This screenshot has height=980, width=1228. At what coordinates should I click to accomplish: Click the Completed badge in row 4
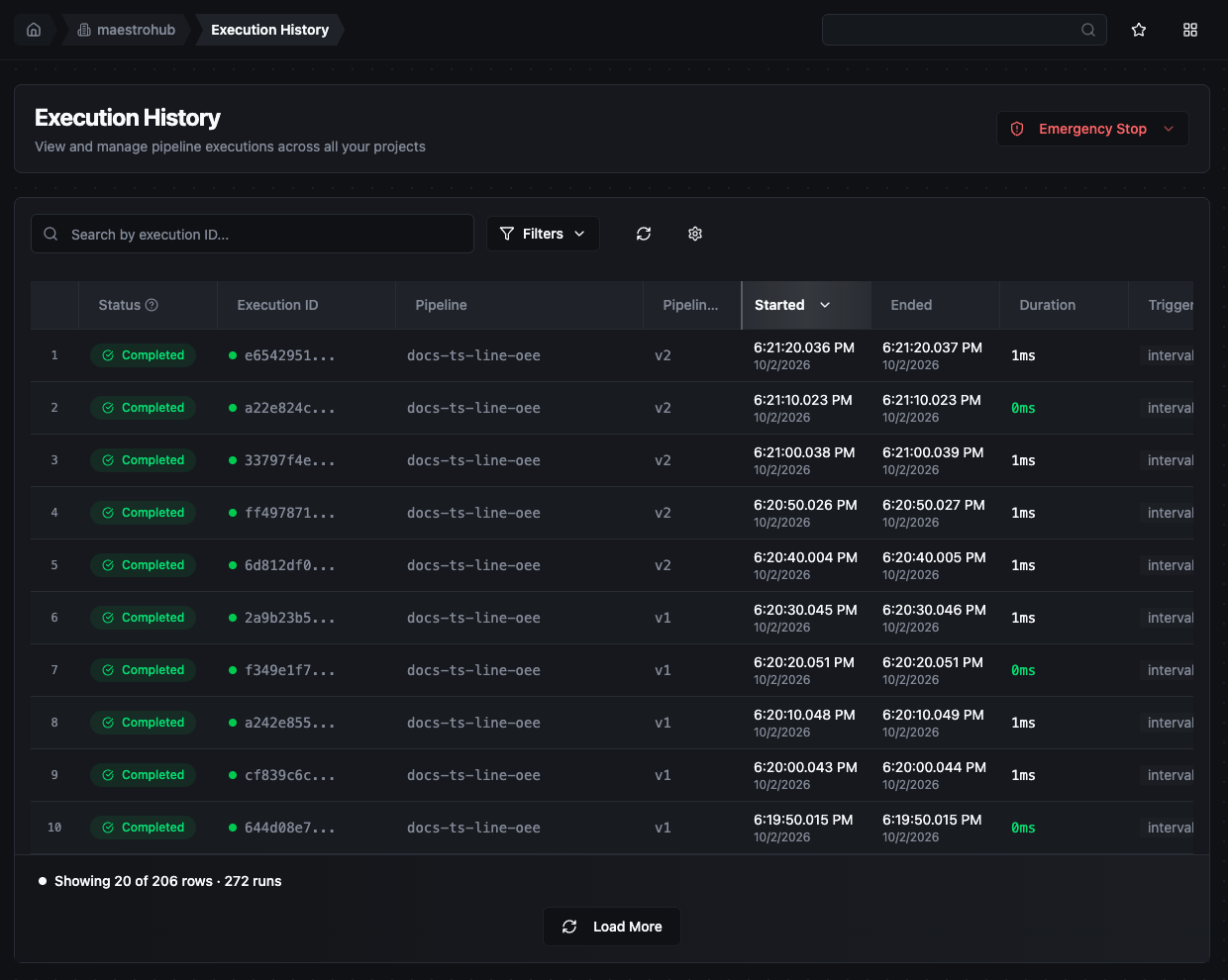coord(143,513)
